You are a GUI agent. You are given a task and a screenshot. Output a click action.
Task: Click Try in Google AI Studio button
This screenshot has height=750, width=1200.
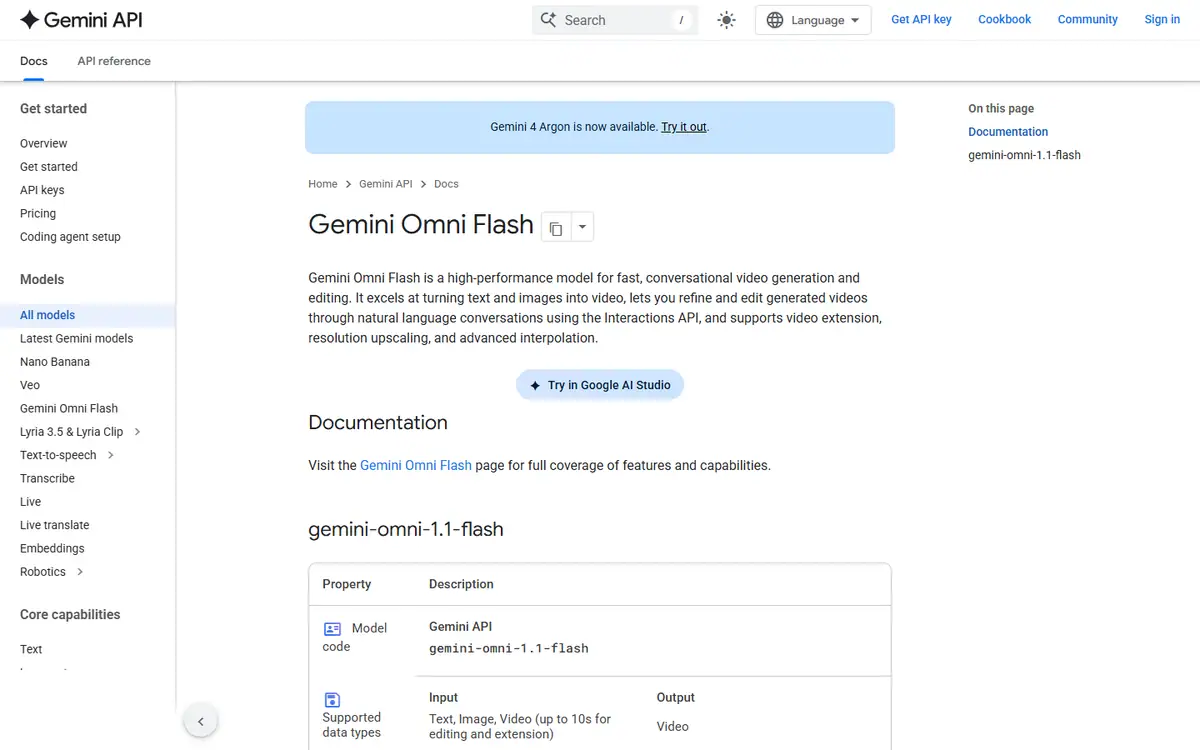[600, 385]
